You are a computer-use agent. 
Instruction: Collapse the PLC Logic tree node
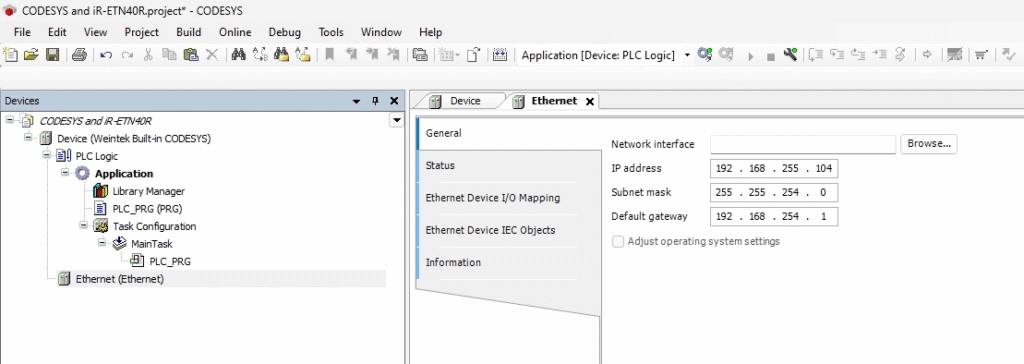click(47, 156)
